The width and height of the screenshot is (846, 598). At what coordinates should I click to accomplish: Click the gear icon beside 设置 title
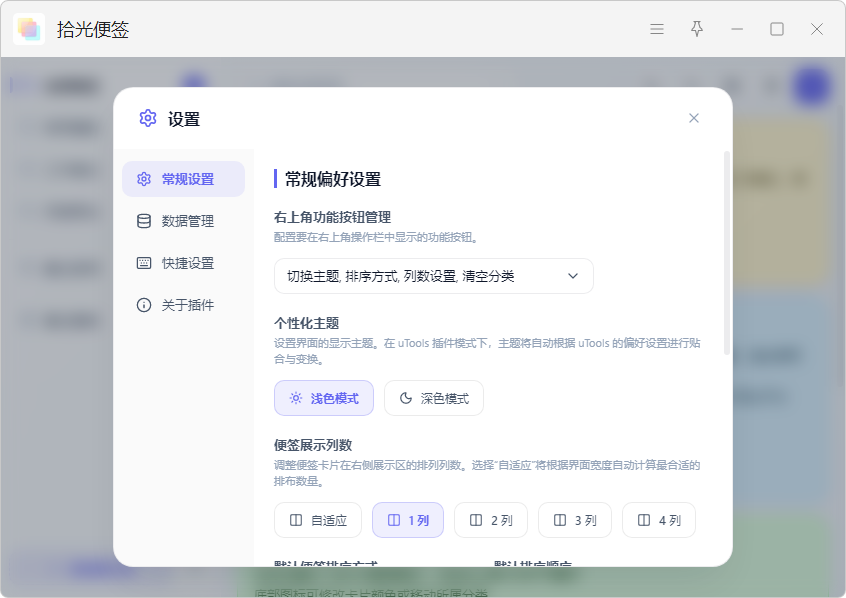(148, 118)
